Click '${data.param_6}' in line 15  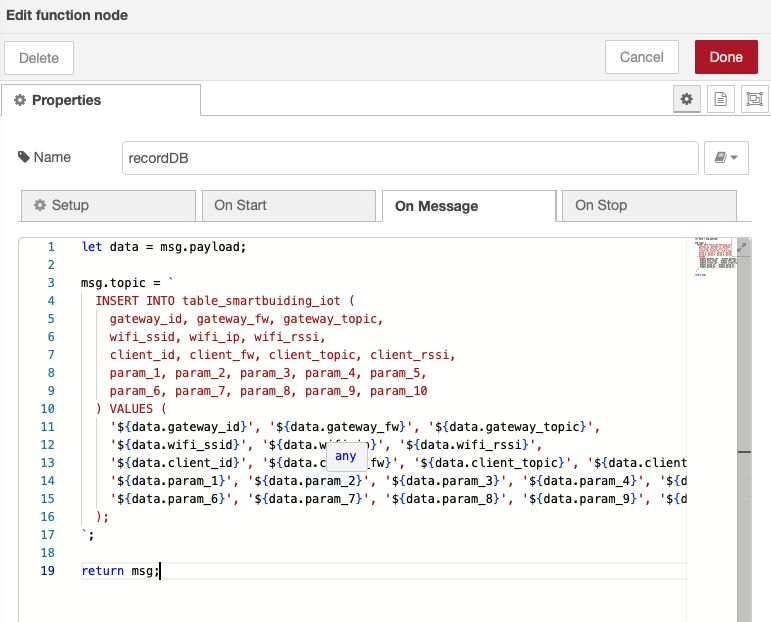(x=171, y=499)
